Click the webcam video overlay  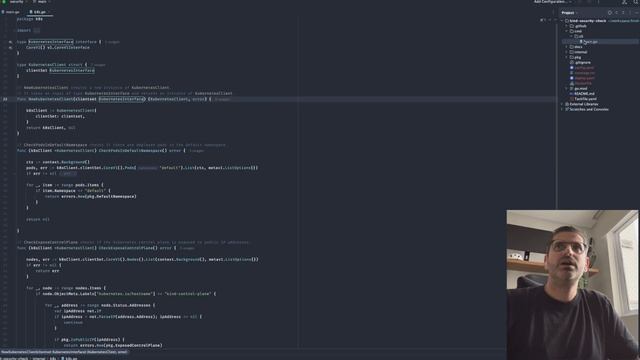[572, 284]
